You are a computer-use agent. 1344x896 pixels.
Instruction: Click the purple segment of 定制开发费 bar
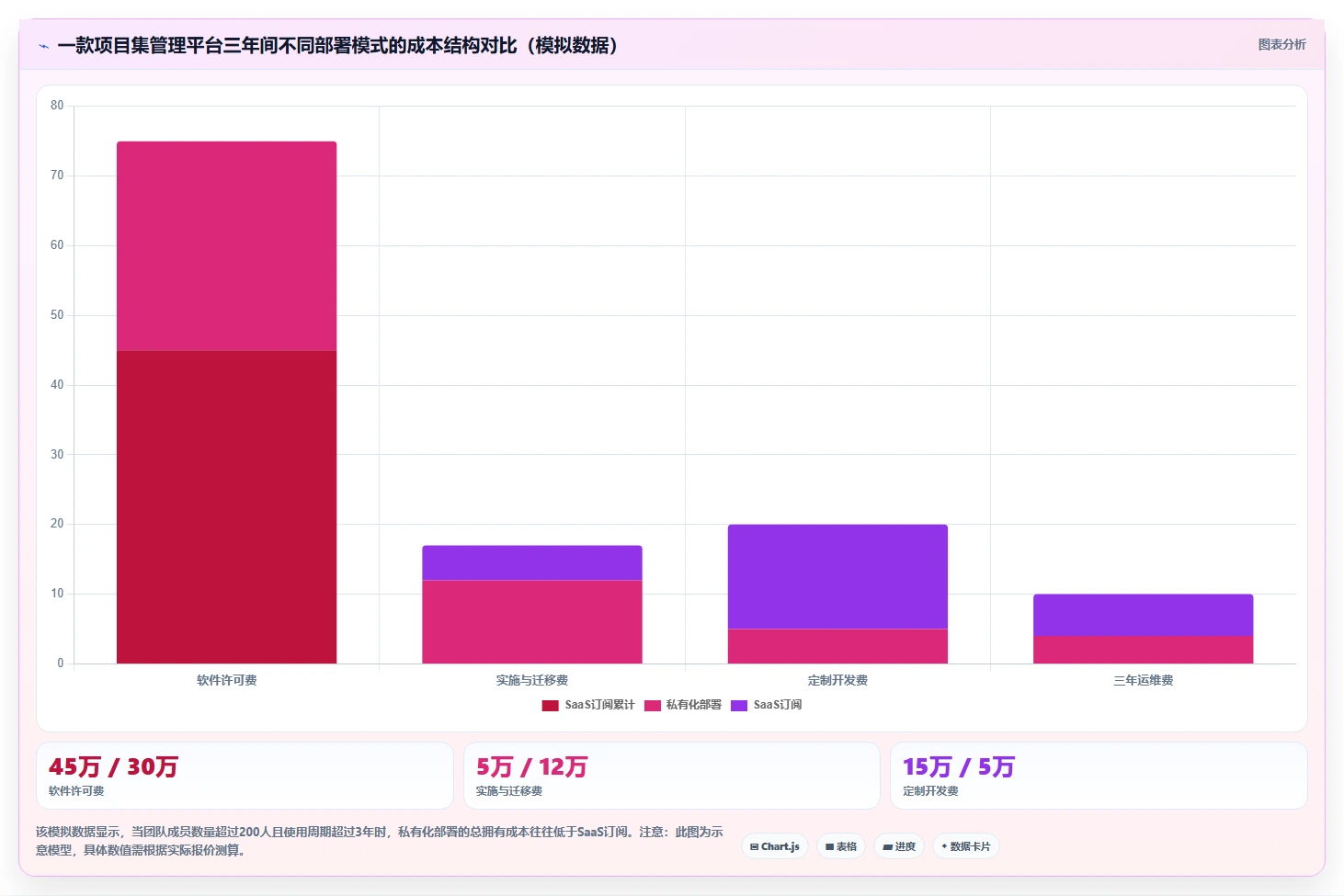(837, 576)
